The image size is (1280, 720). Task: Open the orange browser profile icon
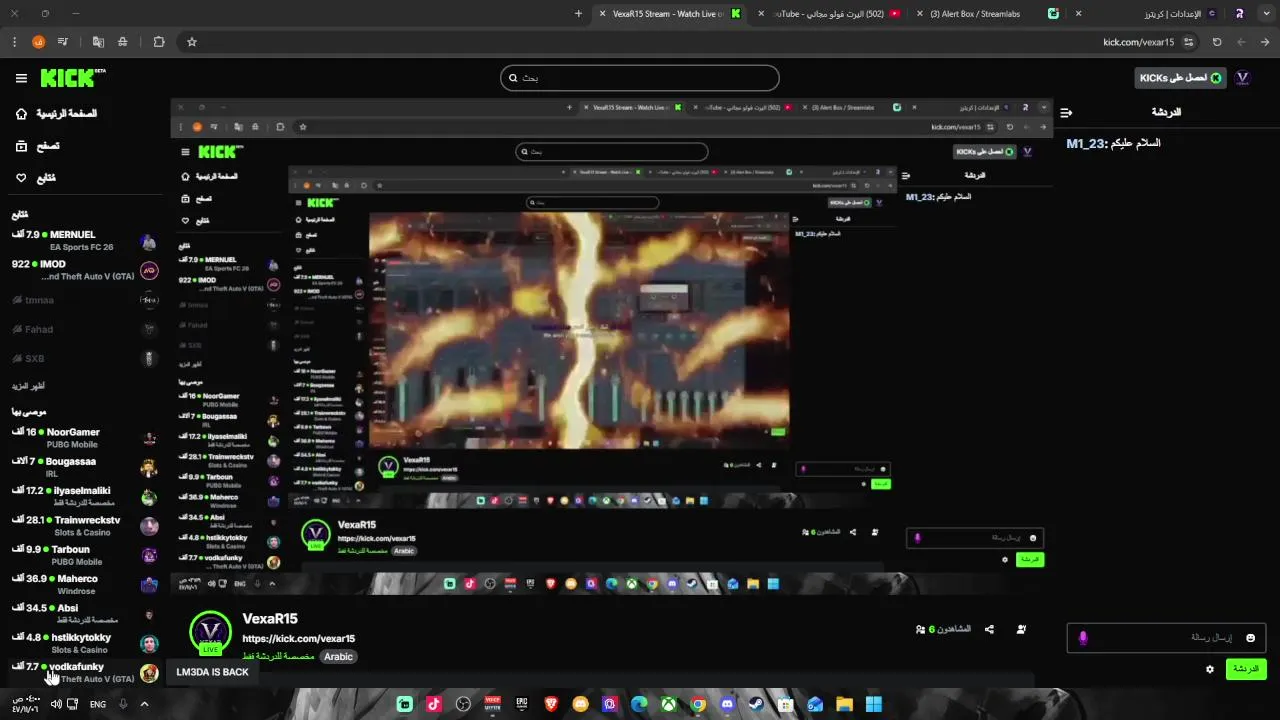[x=39, y=42]
